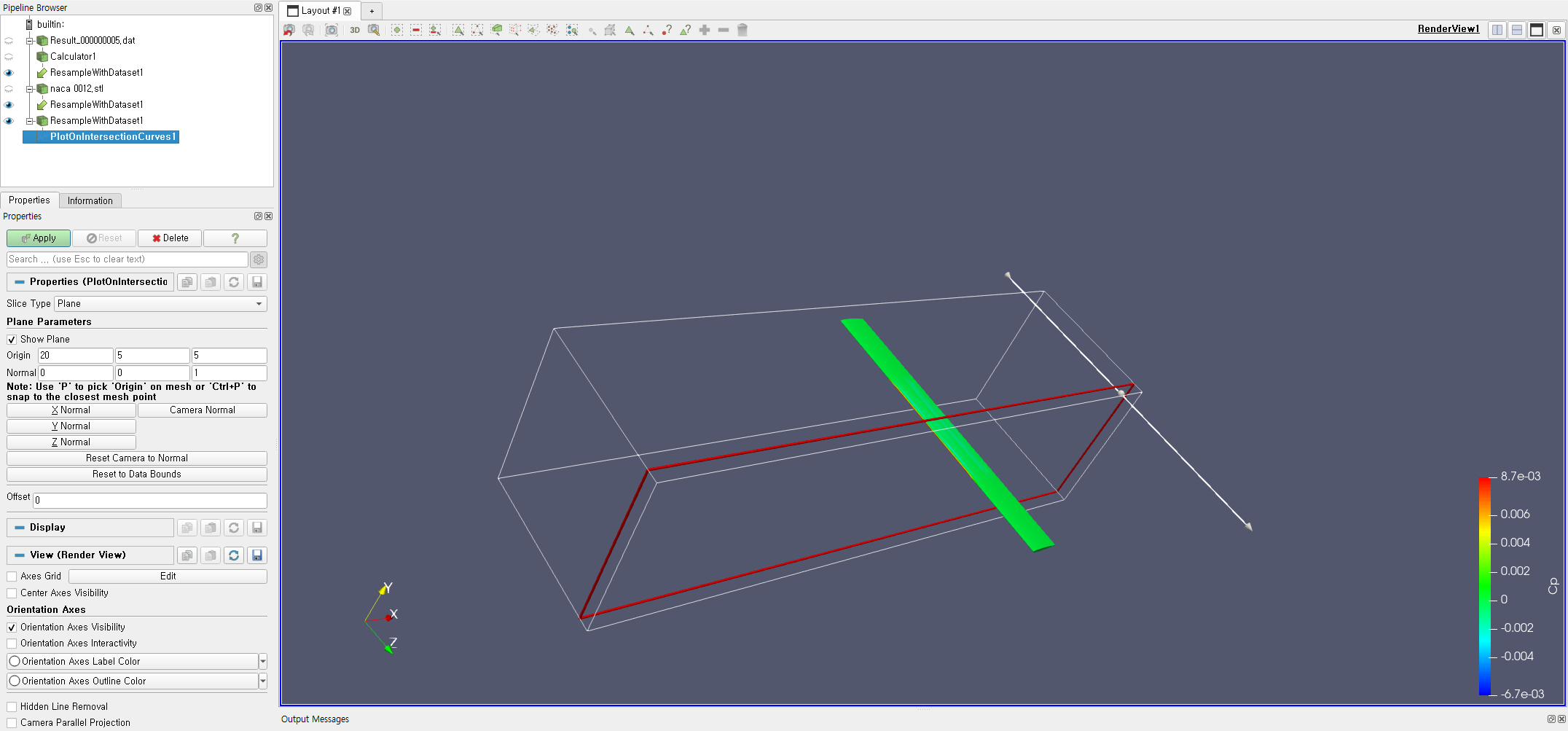
Task: Enable the Axes Grid checkbox
Action: tap(12, 576)
